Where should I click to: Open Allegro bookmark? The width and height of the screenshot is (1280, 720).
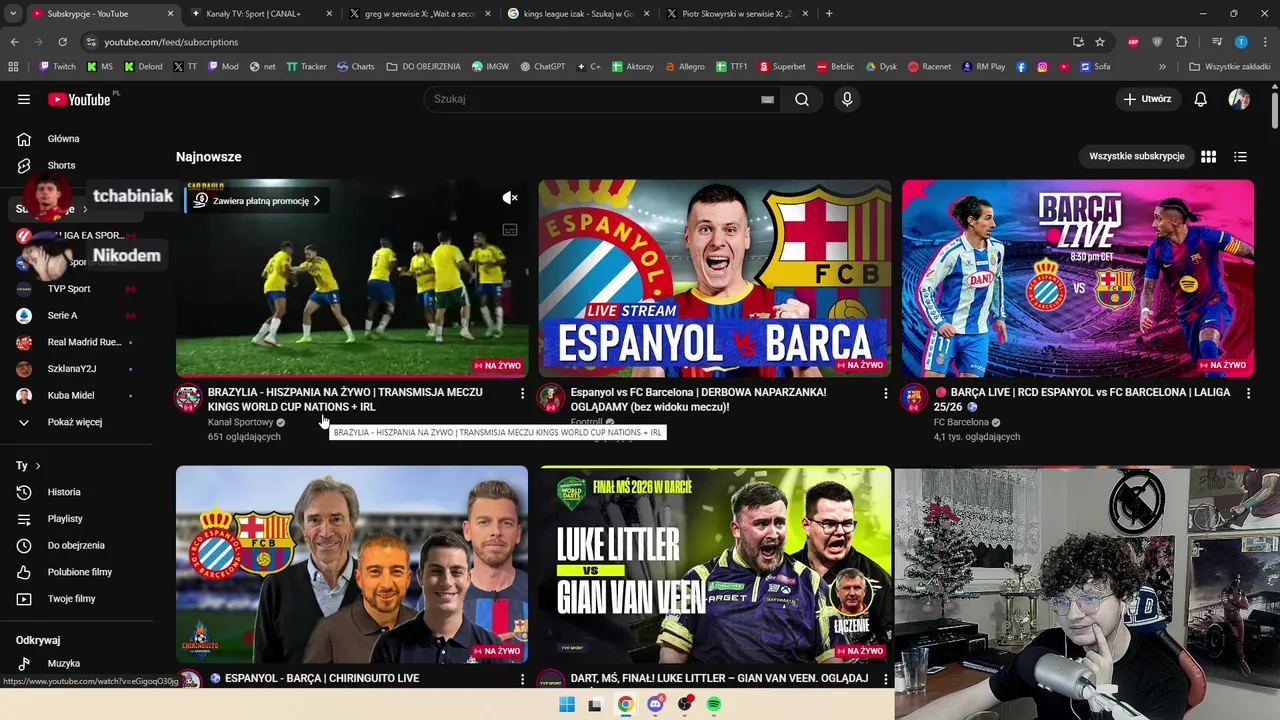coord(684,67)
